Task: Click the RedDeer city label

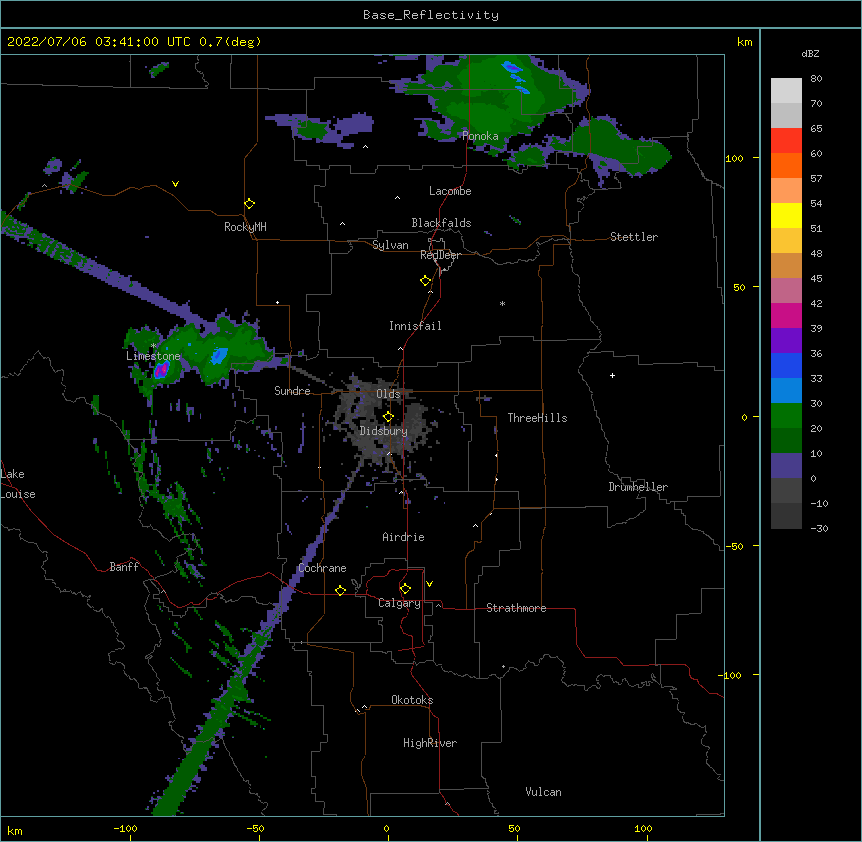Action: click(x=440, y=255)
